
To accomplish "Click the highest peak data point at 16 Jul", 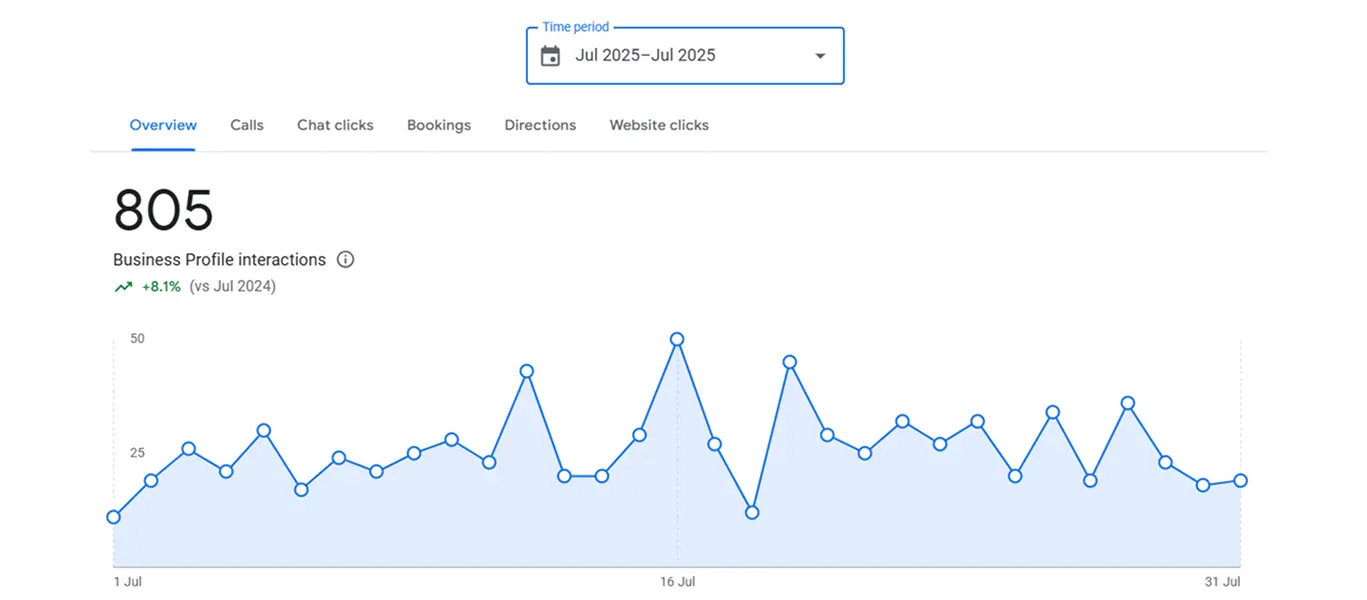I will pos(677,340).
